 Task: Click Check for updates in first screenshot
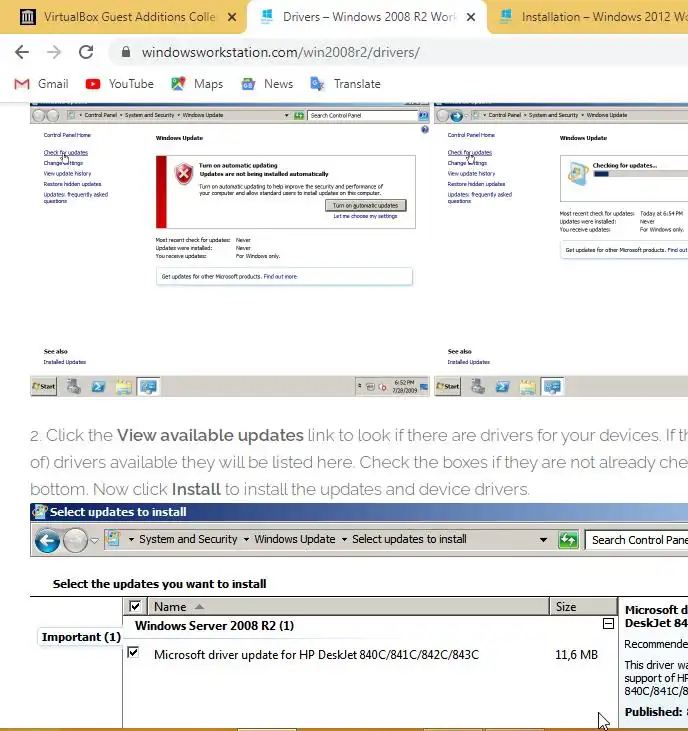click(x=66, y=152)
